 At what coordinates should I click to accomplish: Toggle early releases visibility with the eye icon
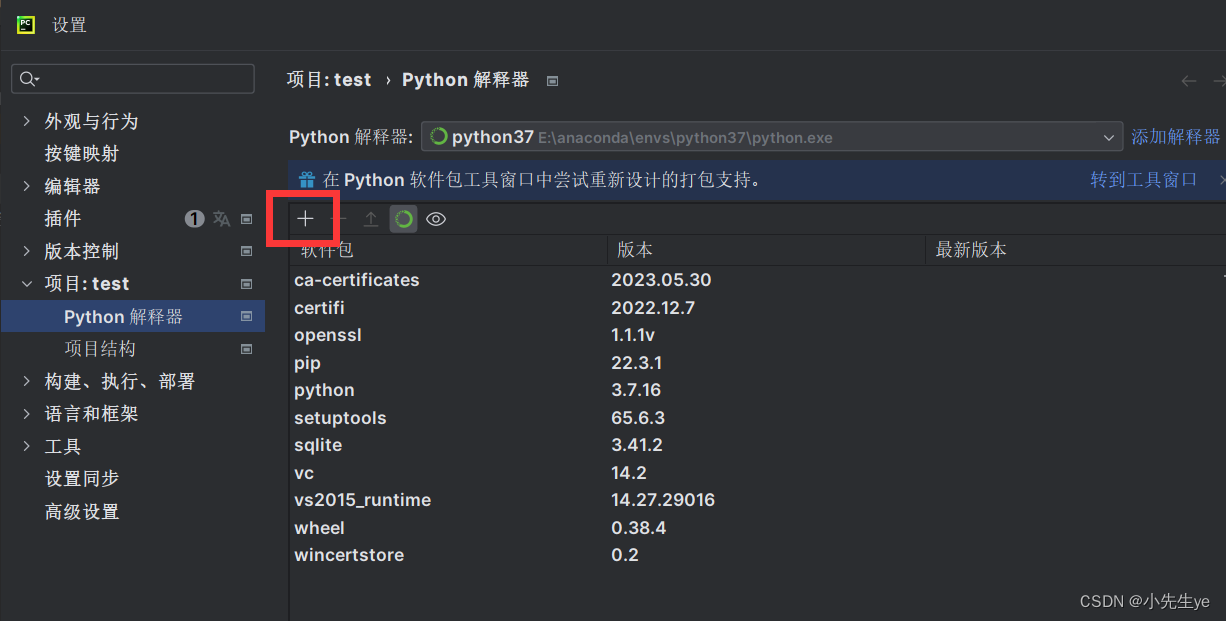click(435, 218)
